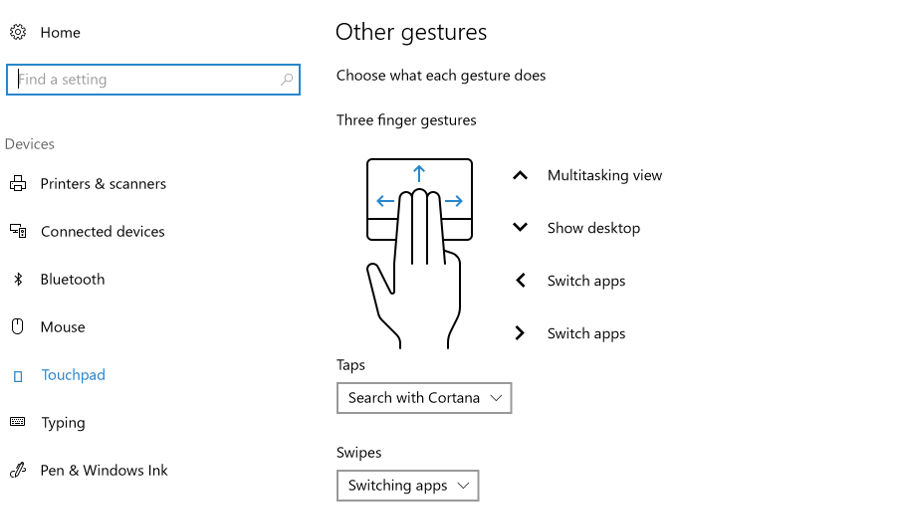Open Pen & Windows Ink settings
This screenshot has width=900, height=506.
coord(104,470)
